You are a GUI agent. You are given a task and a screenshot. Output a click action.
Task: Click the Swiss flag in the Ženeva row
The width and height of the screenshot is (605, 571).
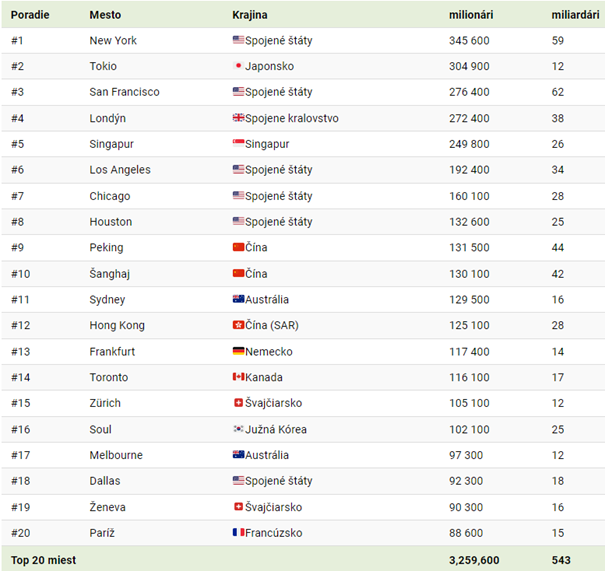[238, 507]
